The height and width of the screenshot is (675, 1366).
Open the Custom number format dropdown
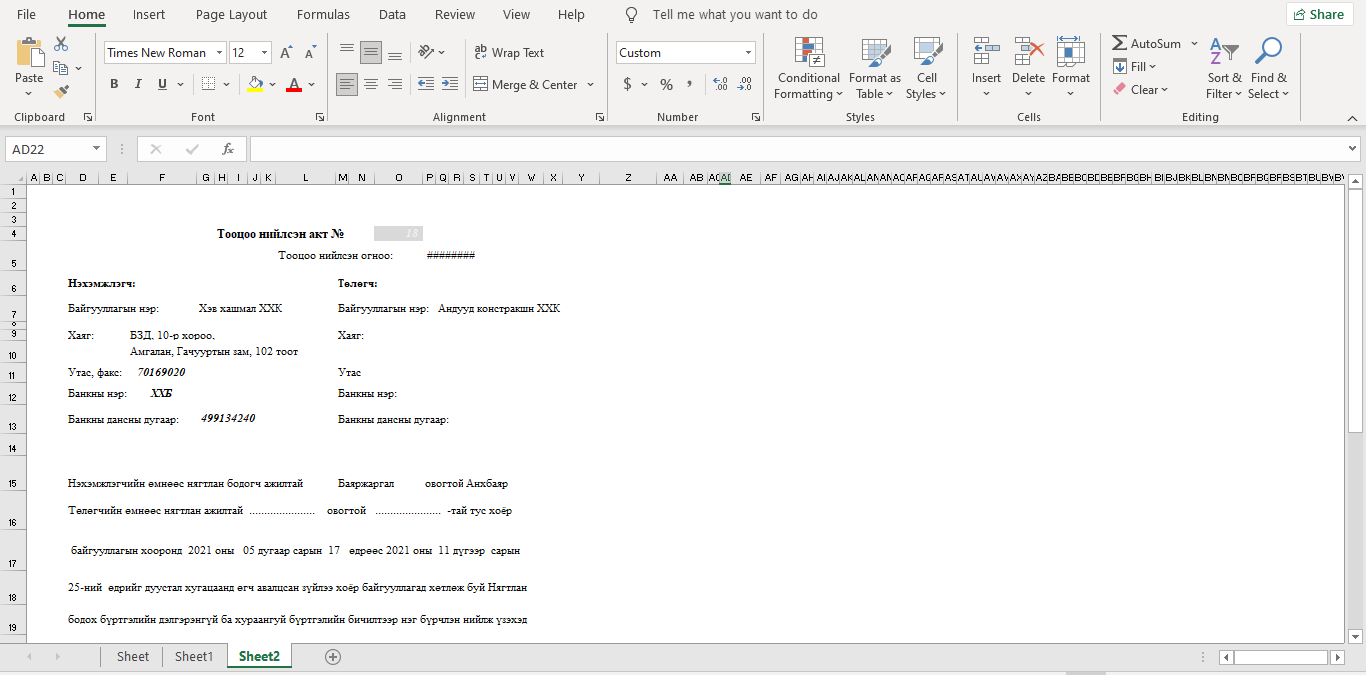coord(748,53)
